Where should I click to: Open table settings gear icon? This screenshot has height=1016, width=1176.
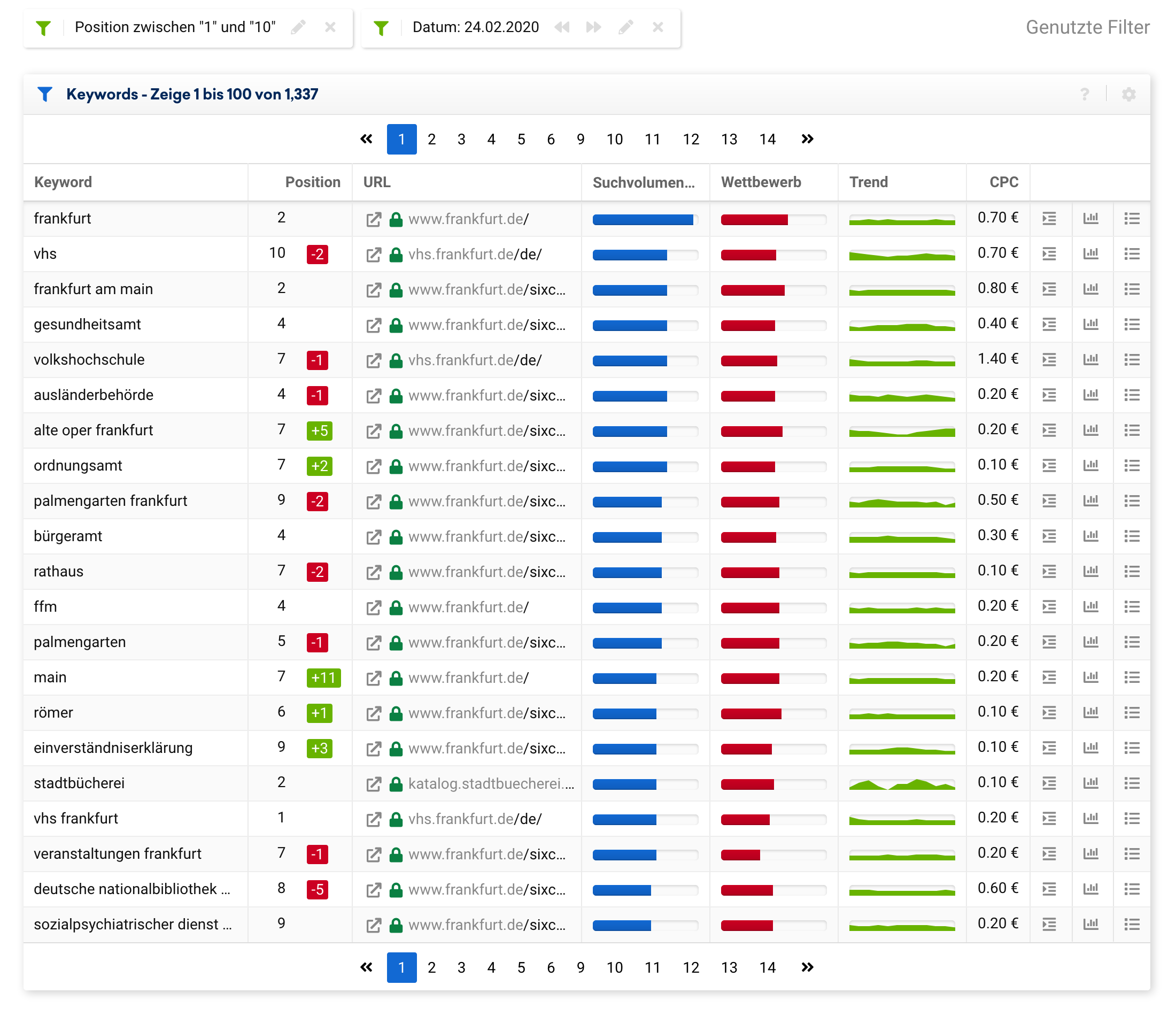1129,94
